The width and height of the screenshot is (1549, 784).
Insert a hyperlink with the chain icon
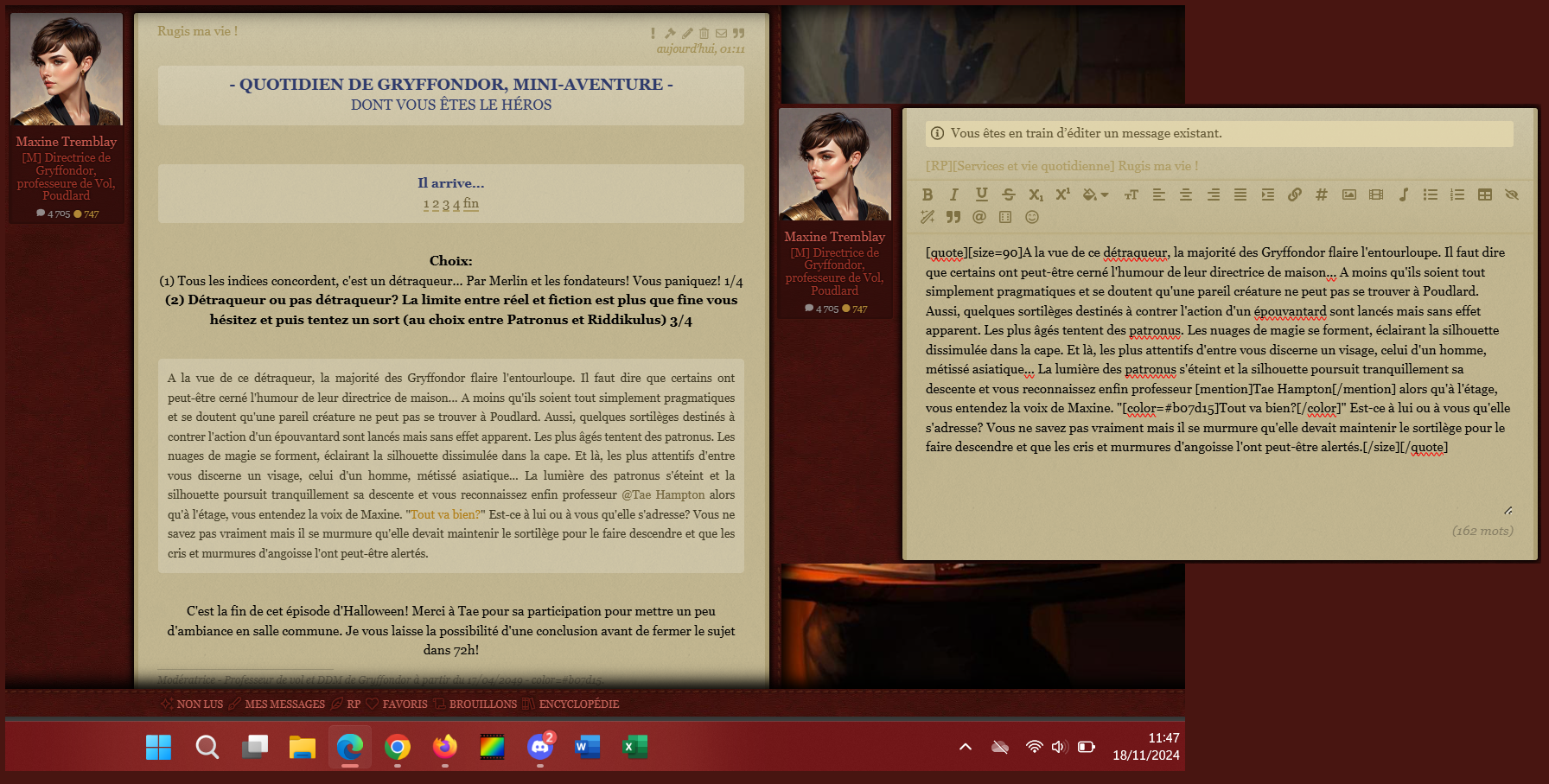1295,194
